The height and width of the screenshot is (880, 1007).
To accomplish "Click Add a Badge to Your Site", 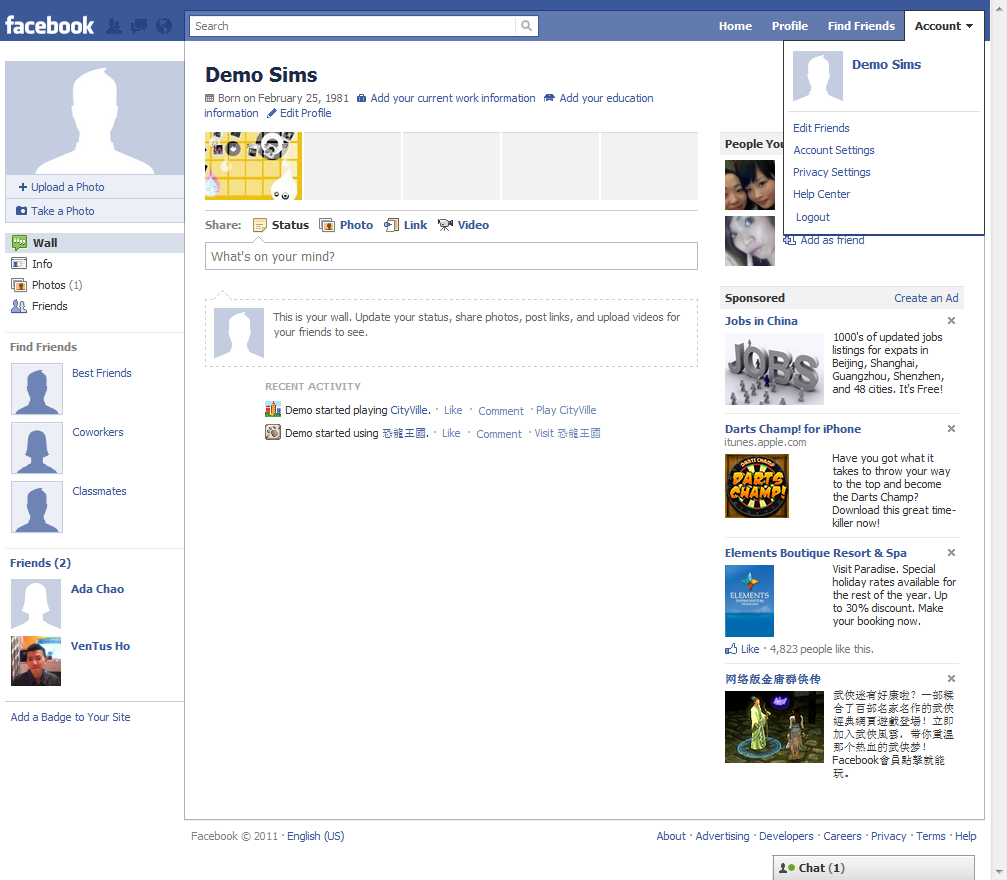I will 71,717.
